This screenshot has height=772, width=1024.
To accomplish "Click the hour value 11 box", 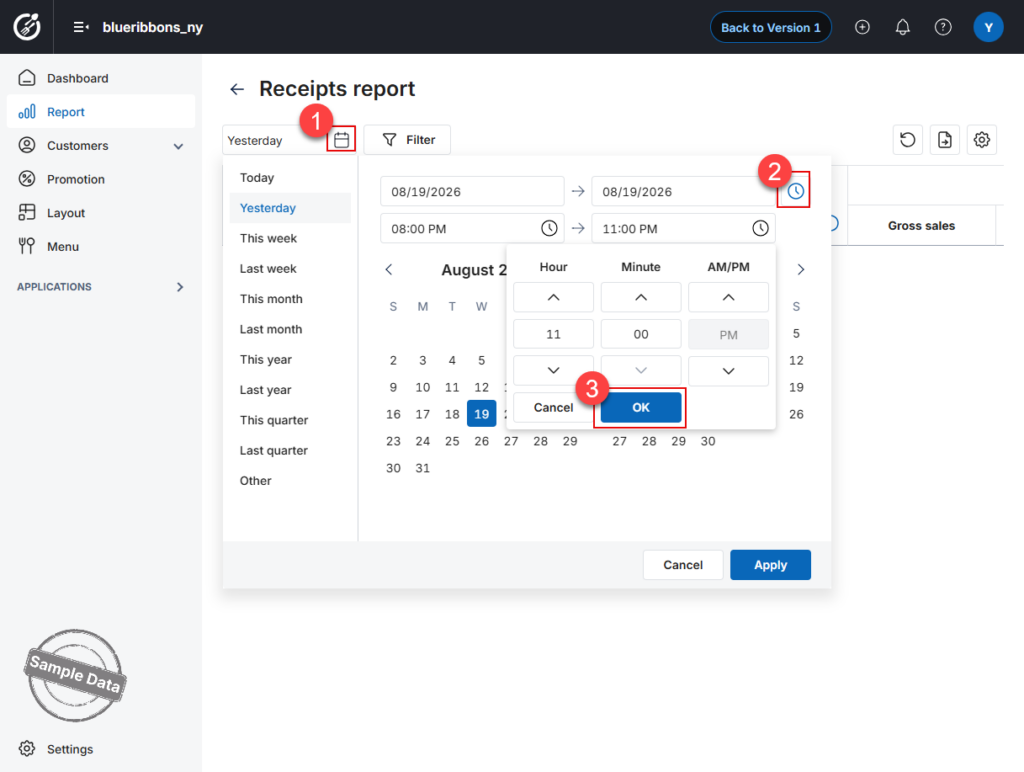I will pyautogui.click(x=553, y=334).
